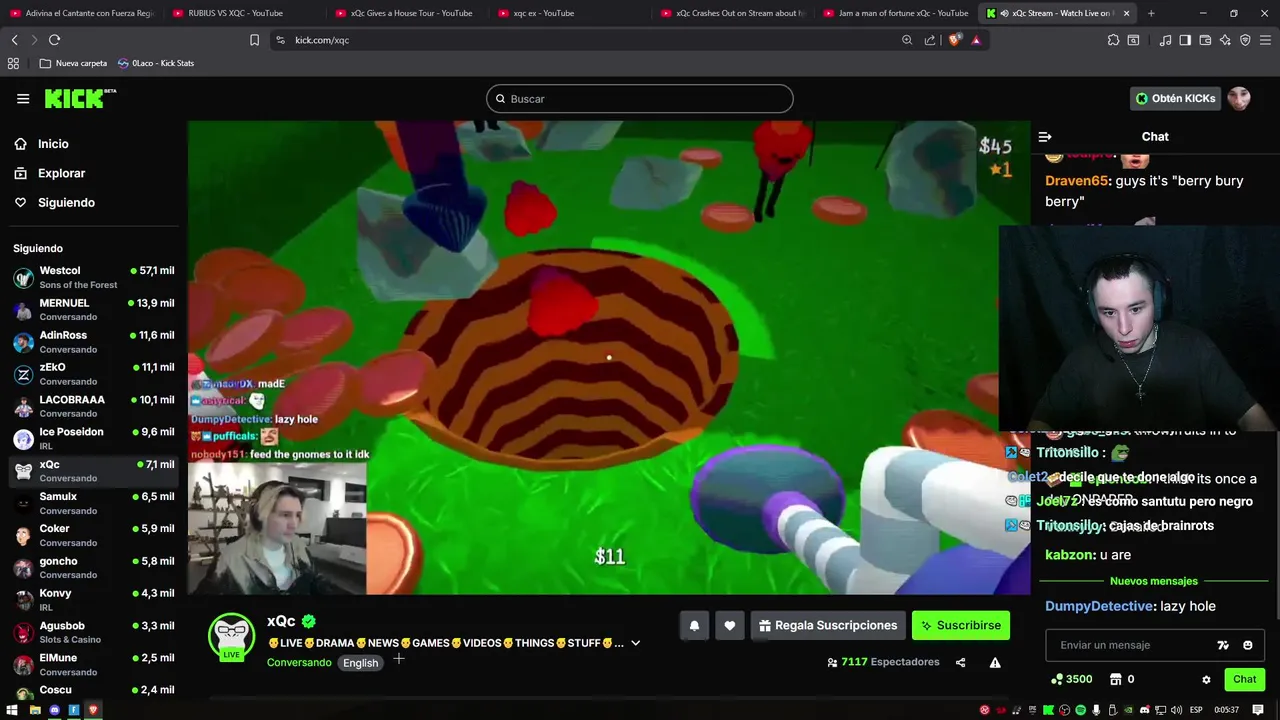Open MERNUEL's channel in the following list
1280x720 pixels.
point(93,309)
